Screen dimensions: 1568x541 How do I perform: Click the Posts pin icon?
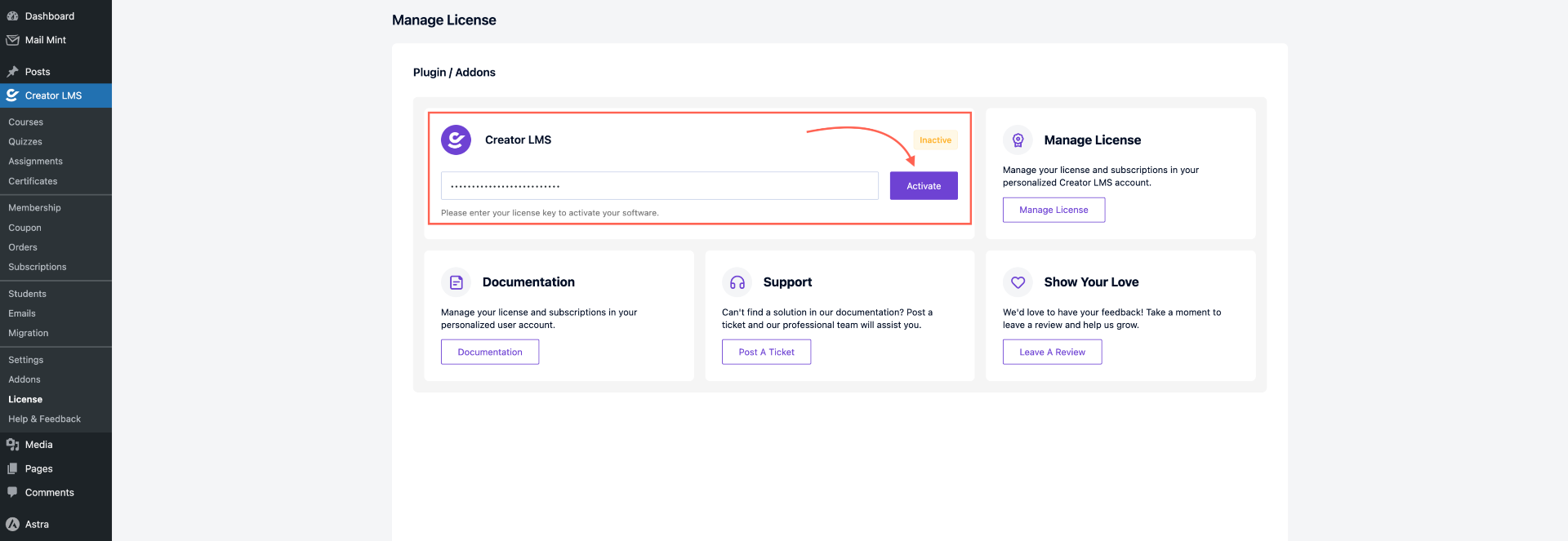(12, 72)
